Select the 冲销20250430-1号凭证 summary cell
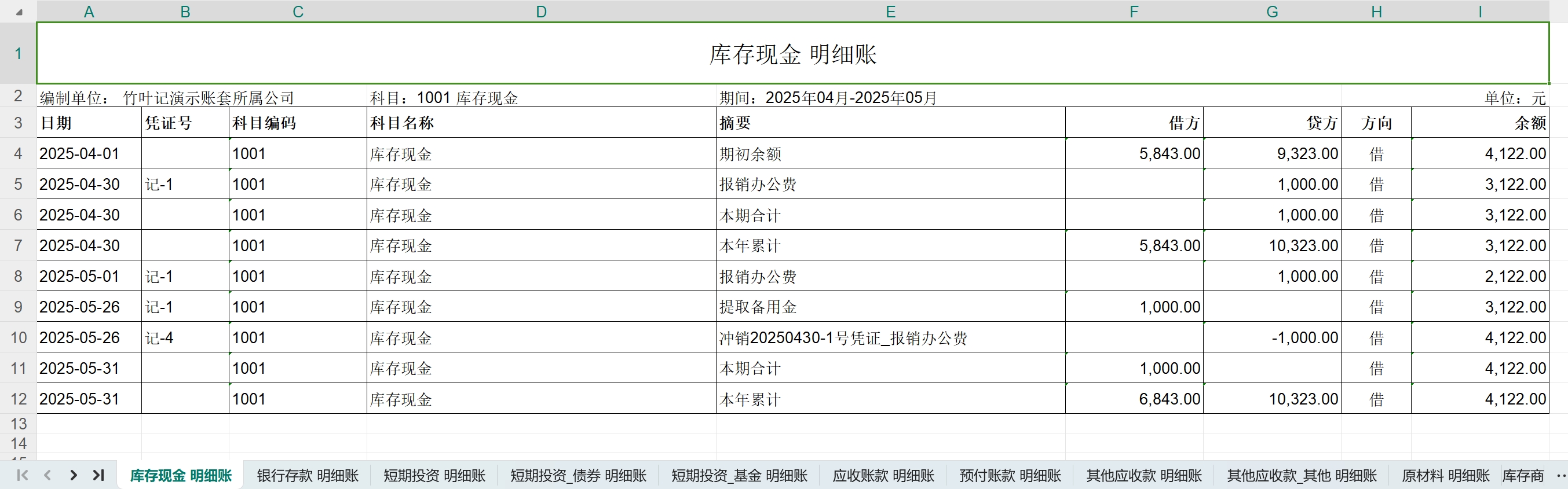The height and width of the screenshot is (489, 1568). point(890,337)
